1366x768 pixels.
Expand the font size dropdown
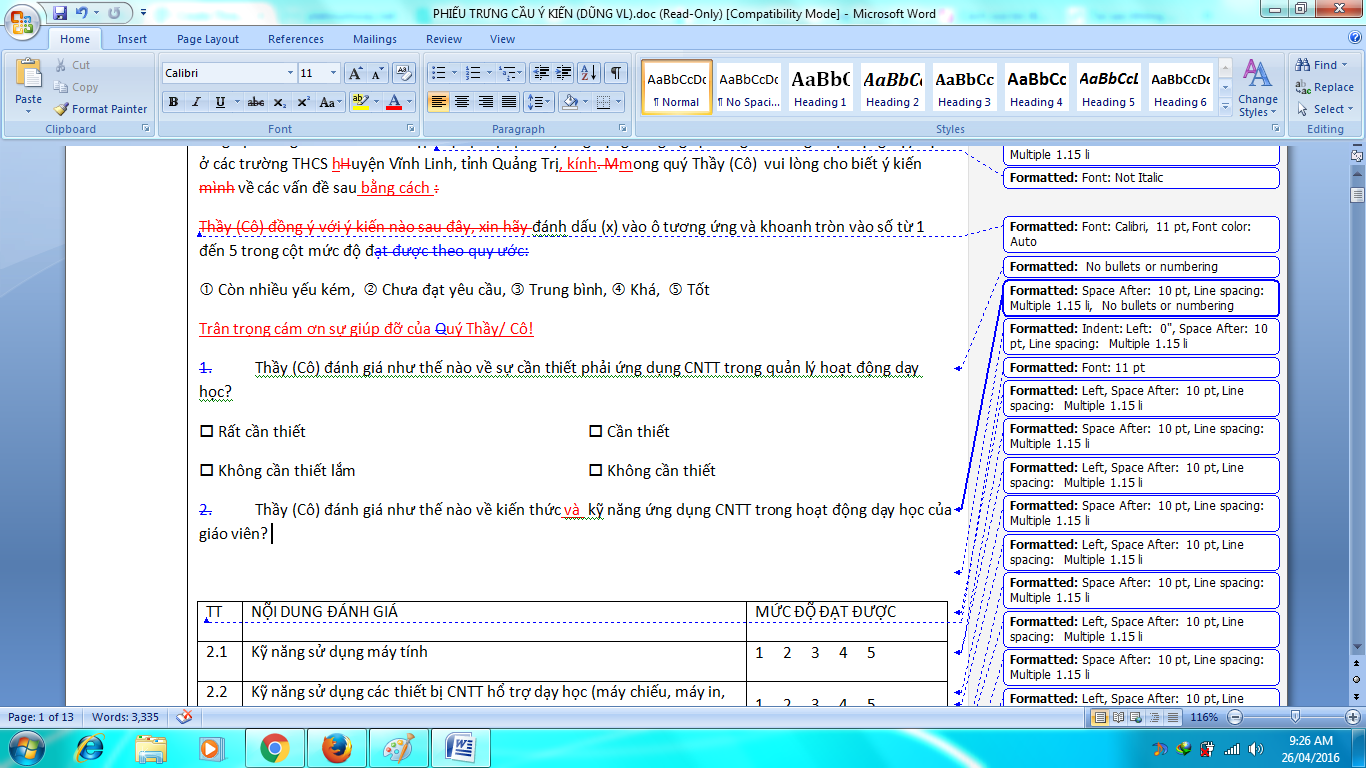pyautogui.click(x=333, y=73)
